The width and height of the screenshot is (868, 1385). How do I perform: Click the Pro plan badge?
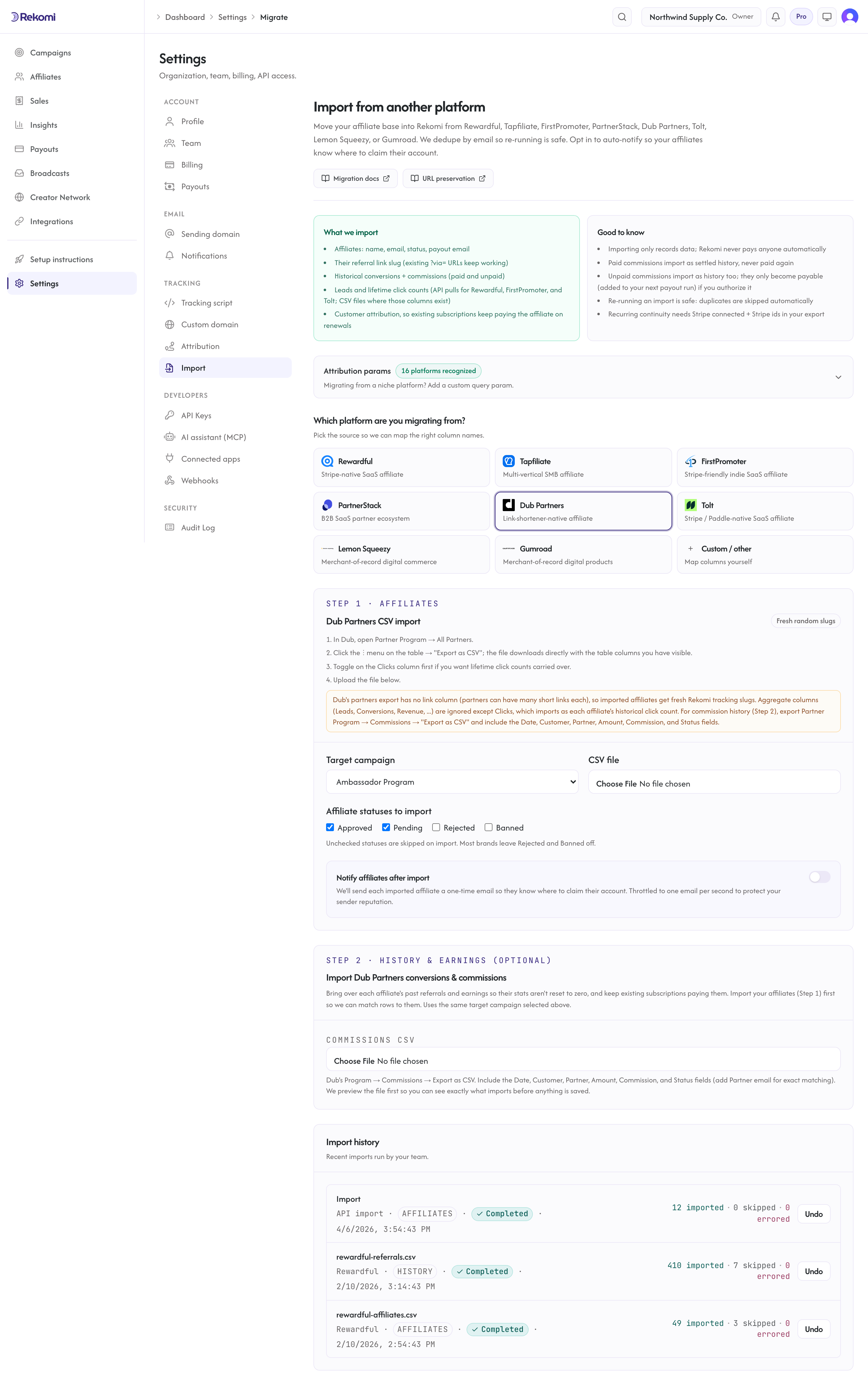point(801,17)
